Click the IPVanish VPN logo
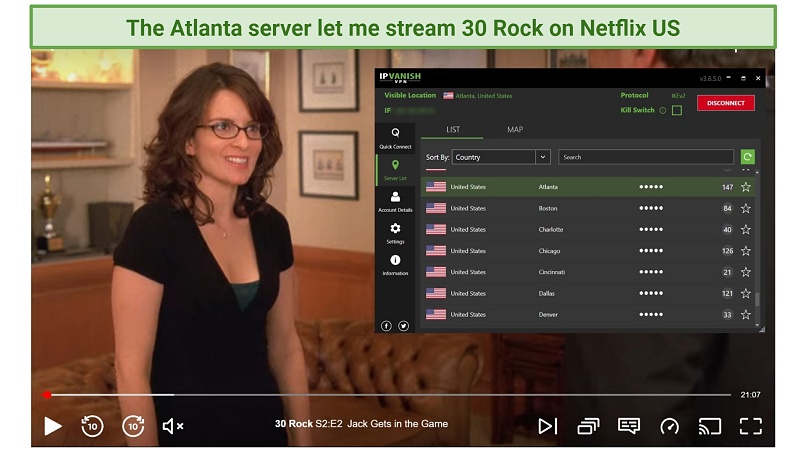806x453 pixels. pos(400,77)
